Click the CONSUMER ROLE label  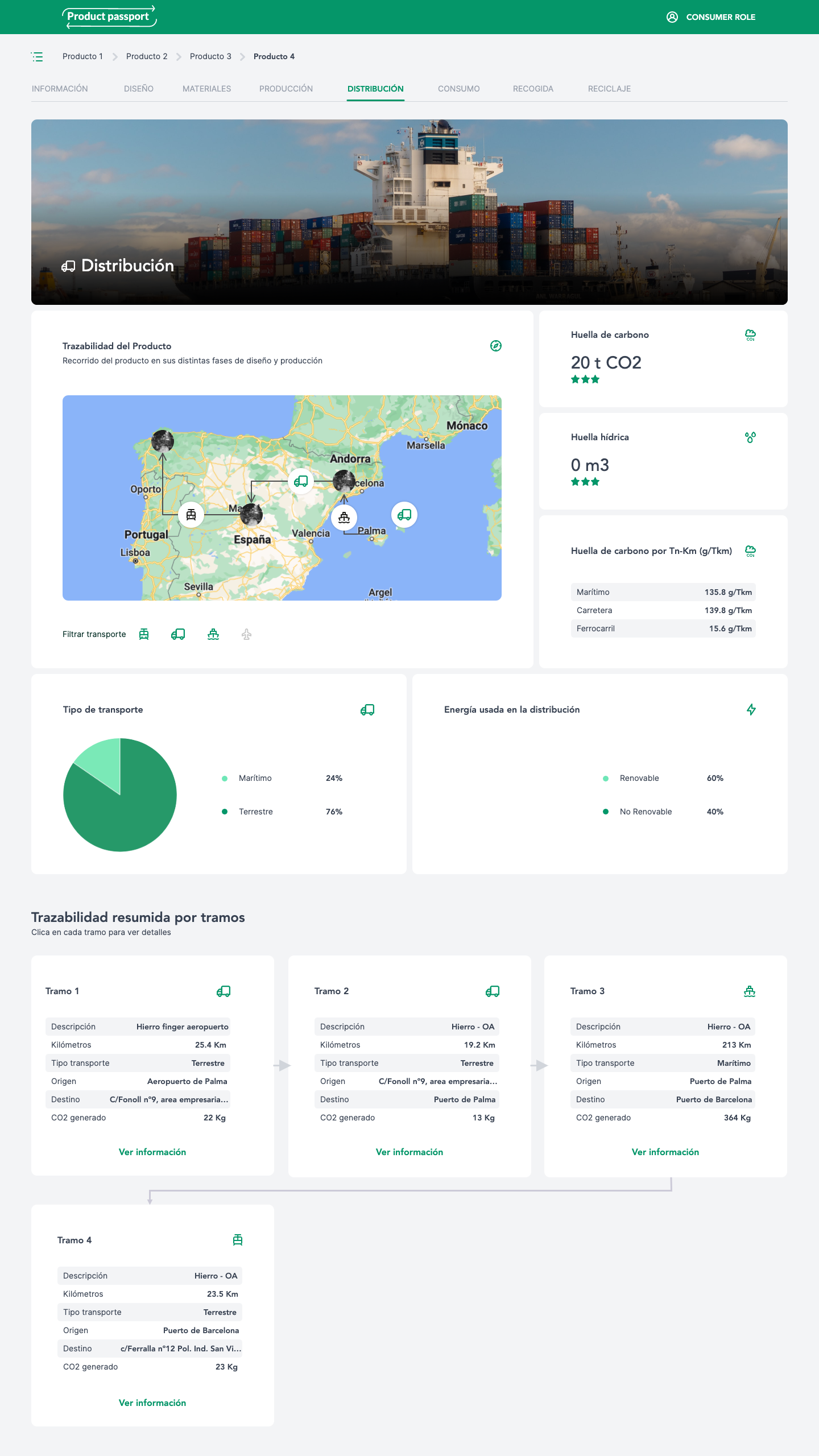coord(721,17)
